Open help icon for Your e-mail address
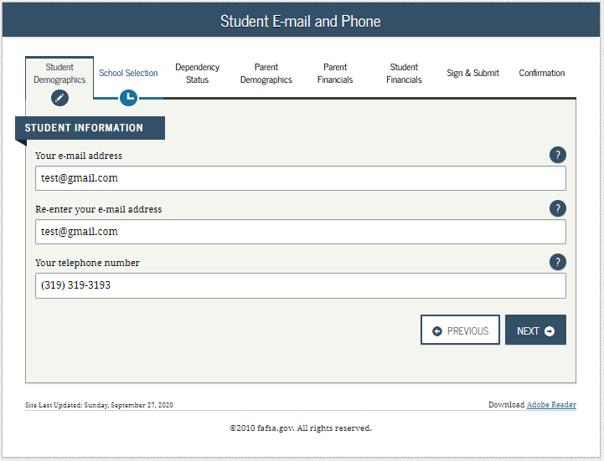 pos(557,155)
